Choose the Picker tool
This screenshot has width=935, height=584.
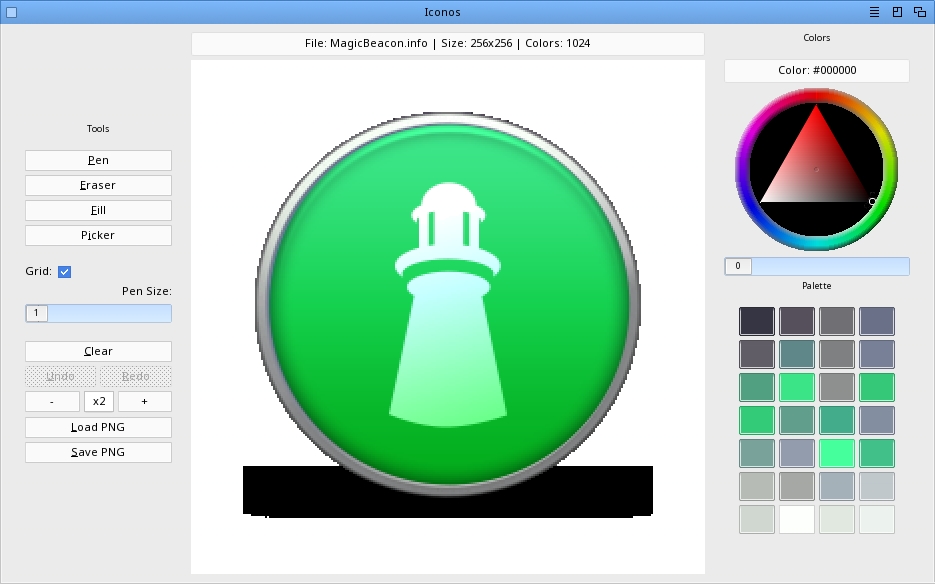pos(98,236)
